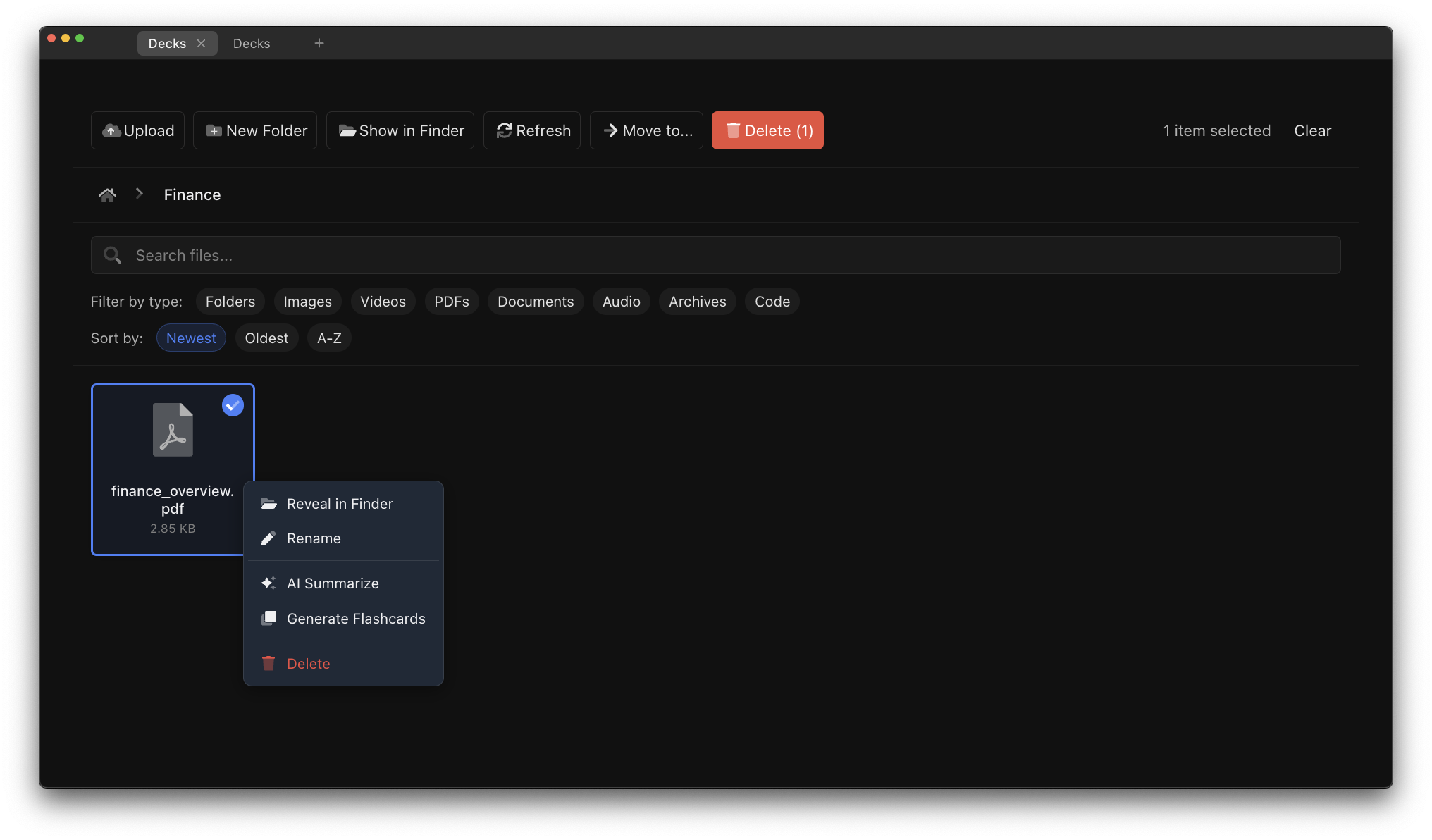
Task: Click the search magnifier icon
Action: click(112, 255)
